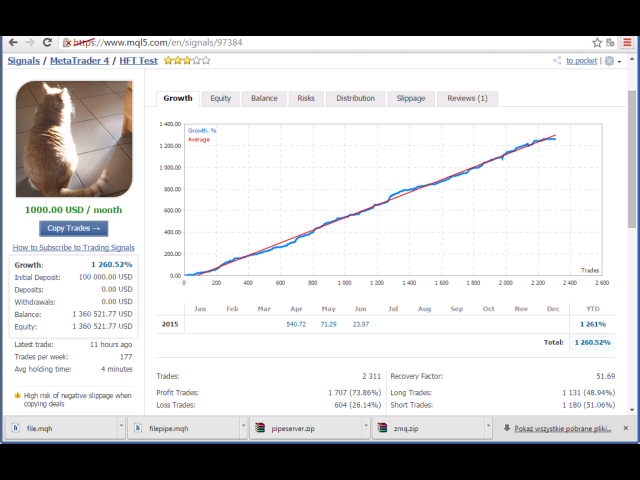640x480 pixels.
Task: Open the gear settings dropdown
Action: click(x=610, y=61)
